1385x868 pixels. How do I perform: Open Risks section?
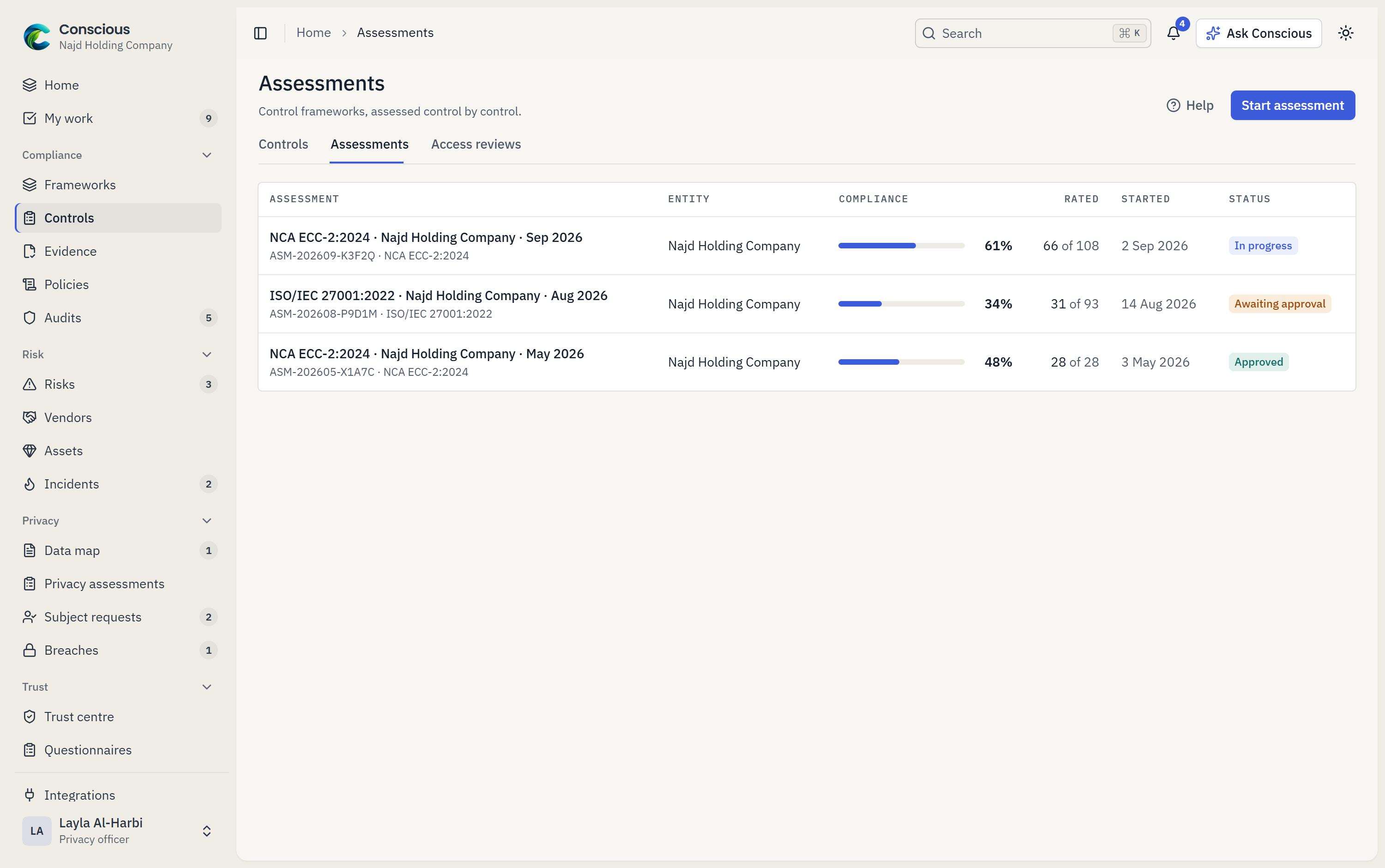[x=118, y=385]
